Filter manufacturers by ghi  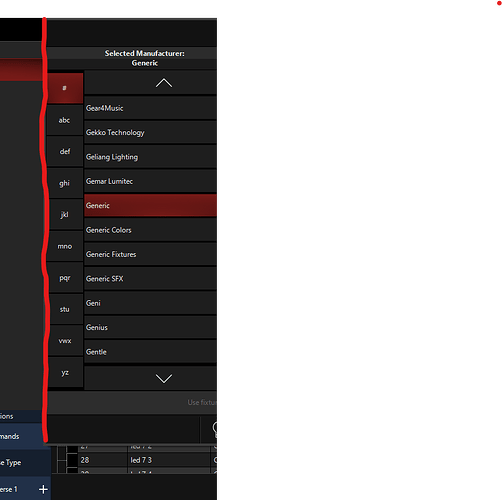pyautogui.click(x=65, y=183)
